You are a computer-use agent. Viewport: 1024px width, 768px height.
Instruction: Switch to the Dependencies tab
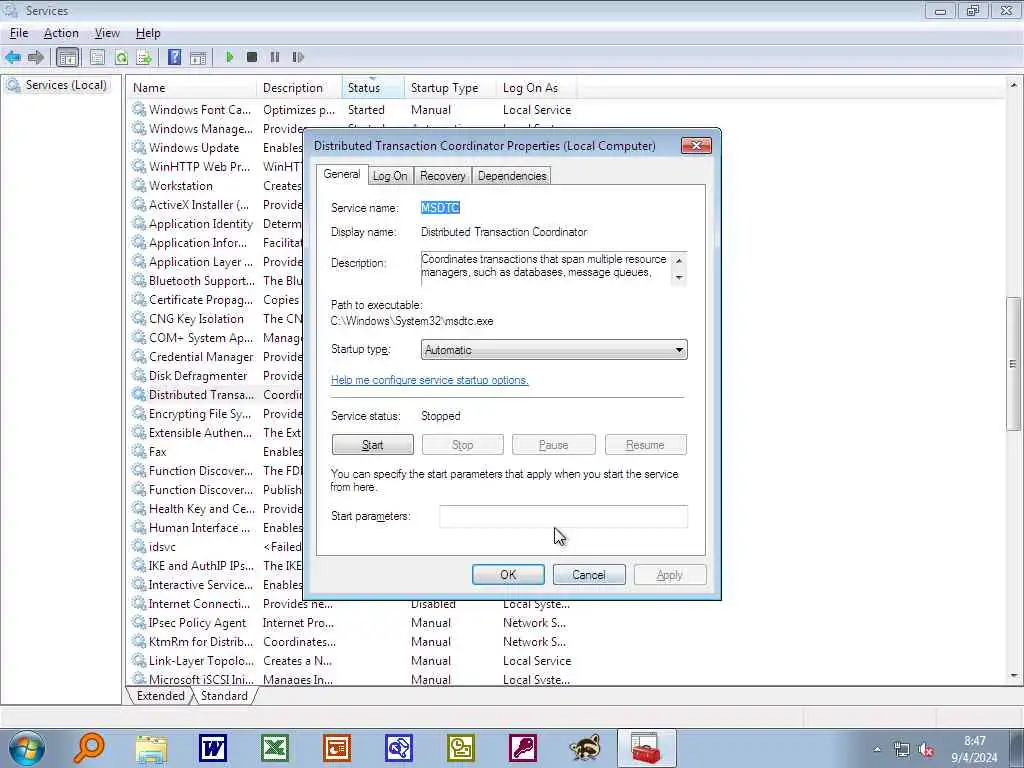point(512,176)
